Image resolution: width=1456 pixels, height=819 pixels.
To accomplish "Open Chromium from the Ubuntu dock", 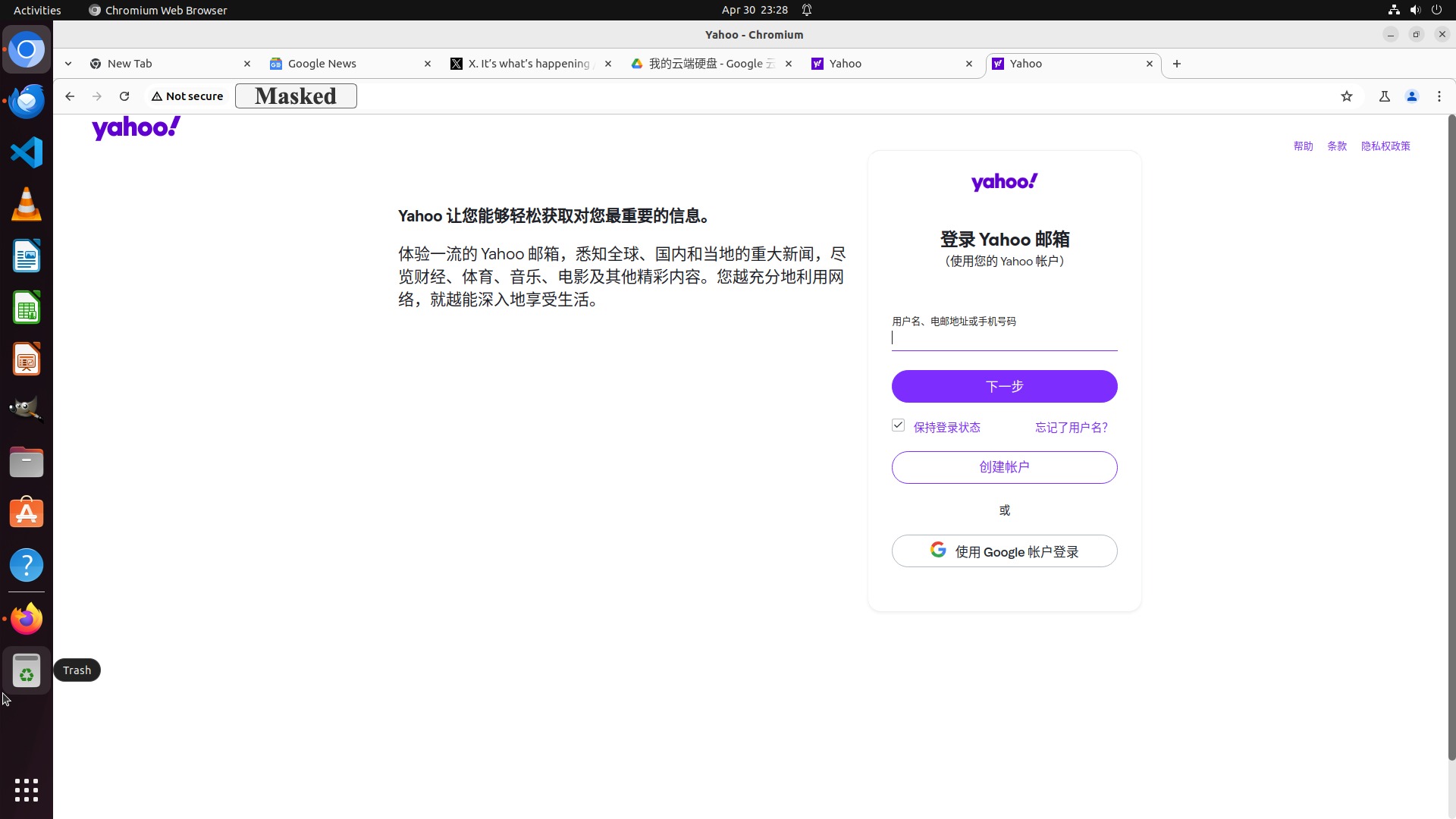I will pyautogui.click(x=27, y=50).
